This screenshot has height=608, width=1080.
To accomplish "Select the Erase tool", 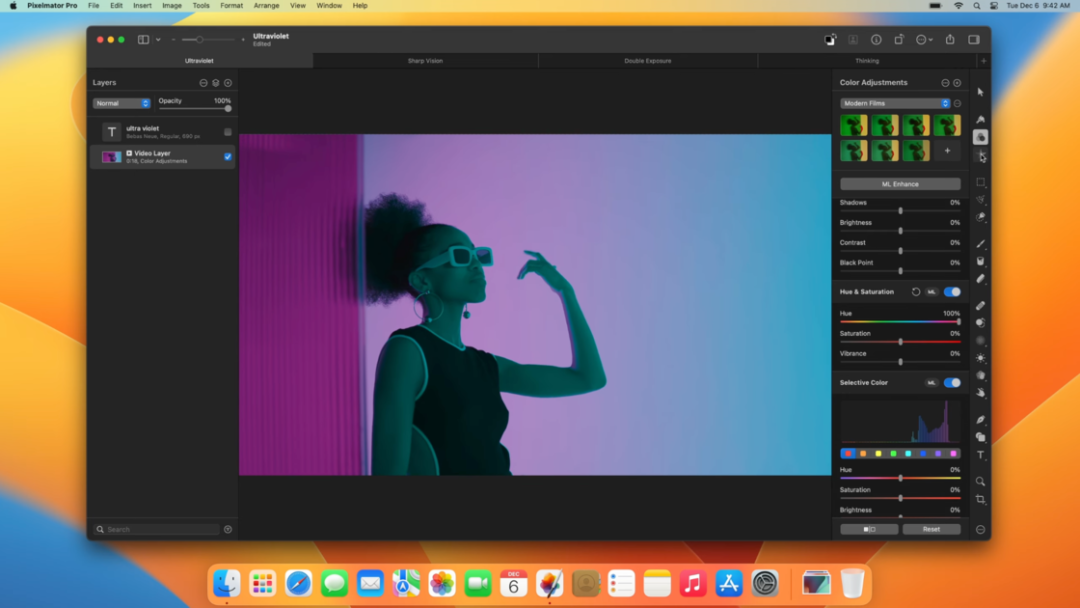I will point(980,279).
